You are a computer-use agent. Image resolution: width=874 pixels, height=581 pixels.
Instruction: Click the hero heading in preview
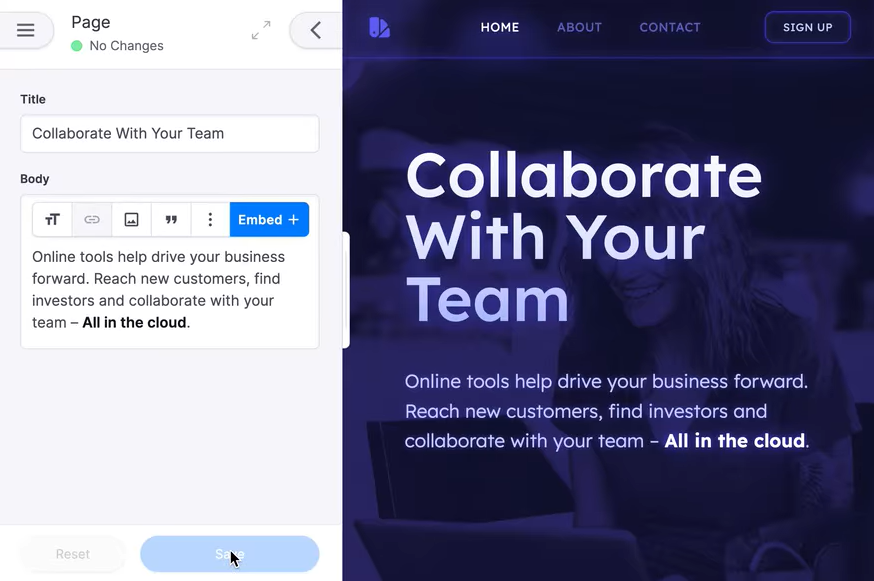pos(584,237)
